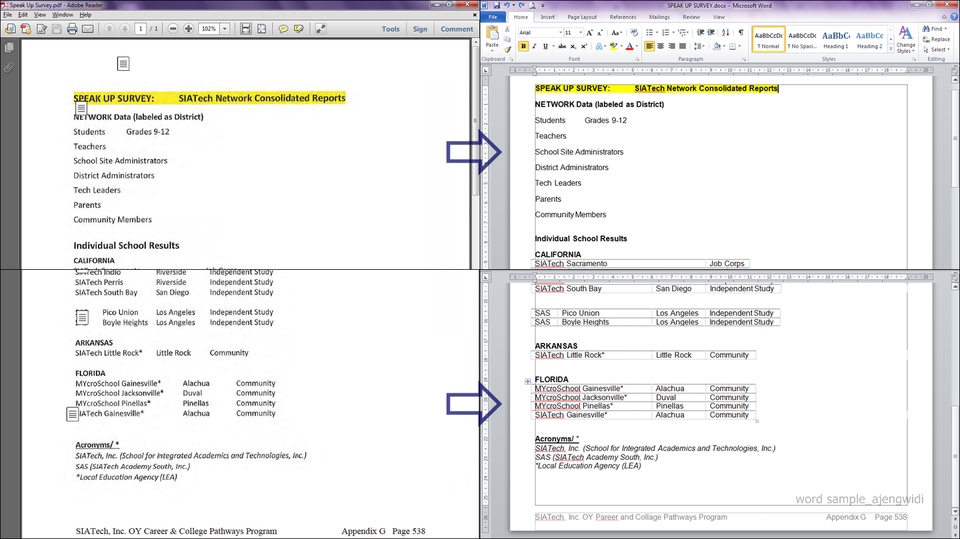Click the email envelope icon in Adobe Reader
Screen dimensions: 960x539
[x=88, y=29]
